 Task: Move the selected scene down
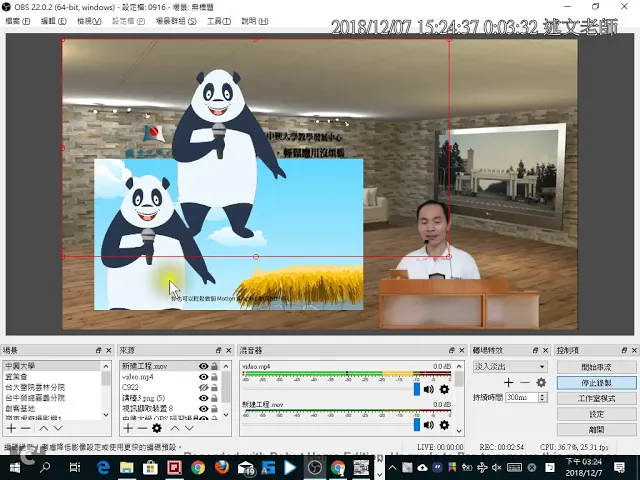58,428
